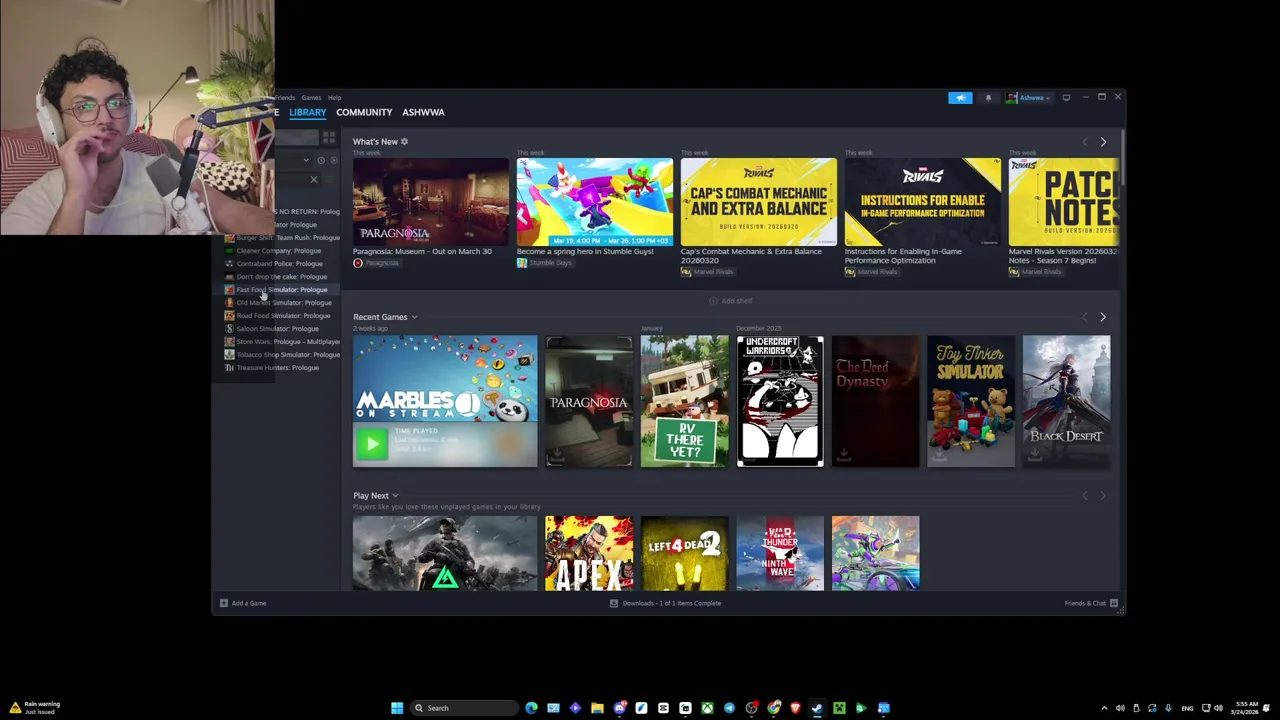
Task: Open the Games menu
Action: [311, 98]
